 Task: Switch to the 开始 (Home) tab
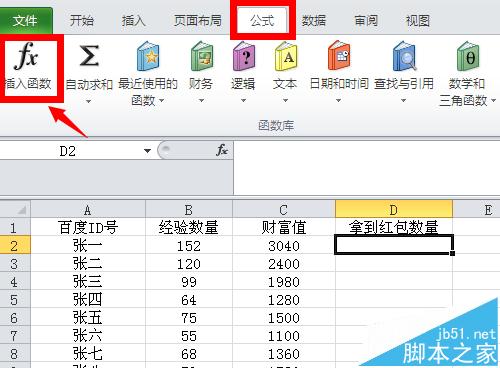[x=82, y=21]
